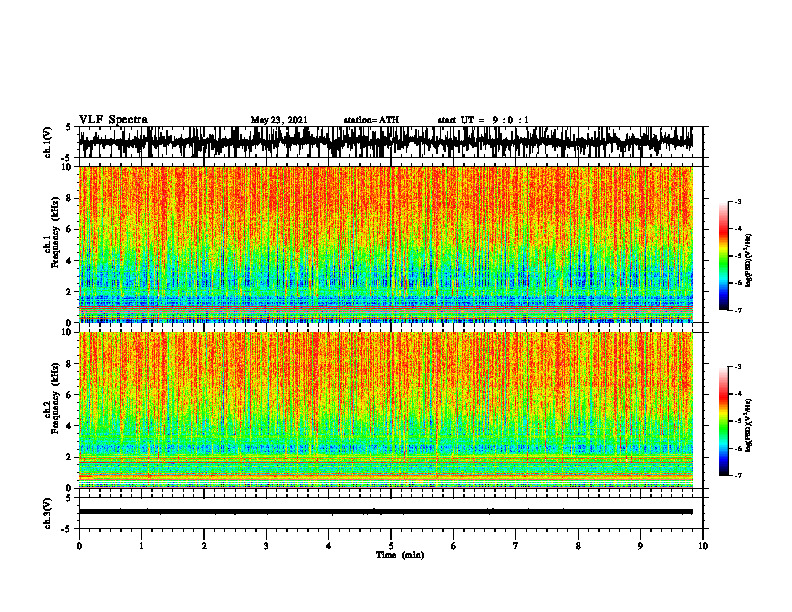Image resolution: width=792 pixels, height=612 pixels.
Task: Click the ch.1 color bar 'log(PSD)' label
Action: tap(749, 261)
